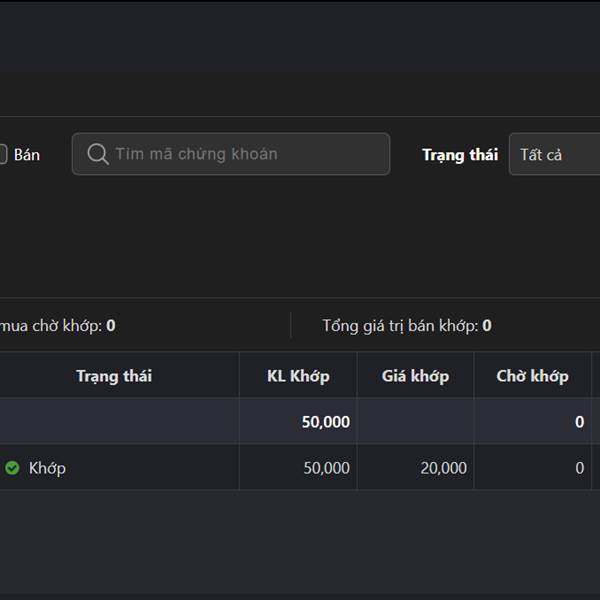Click the empty Giá khớp summary cell
The height and width of the screenshot is (600, 600).
click(415, 421)
